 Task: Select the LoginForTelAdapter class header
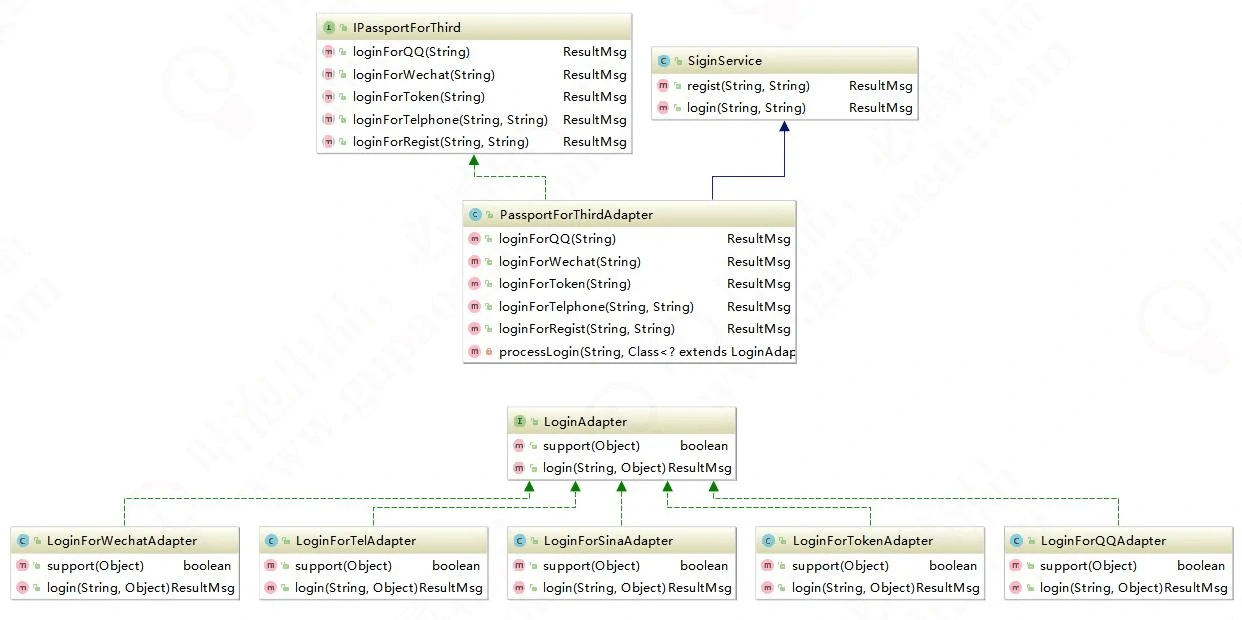click(355, 541)
